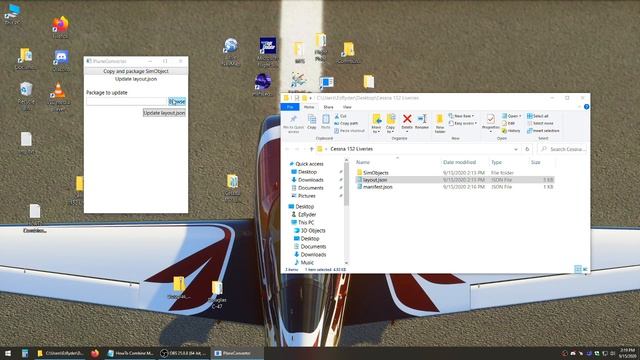Switch to OBS in the taskbar
The image size is (640, 360).
pyautogui.click(x=184, y=353)
